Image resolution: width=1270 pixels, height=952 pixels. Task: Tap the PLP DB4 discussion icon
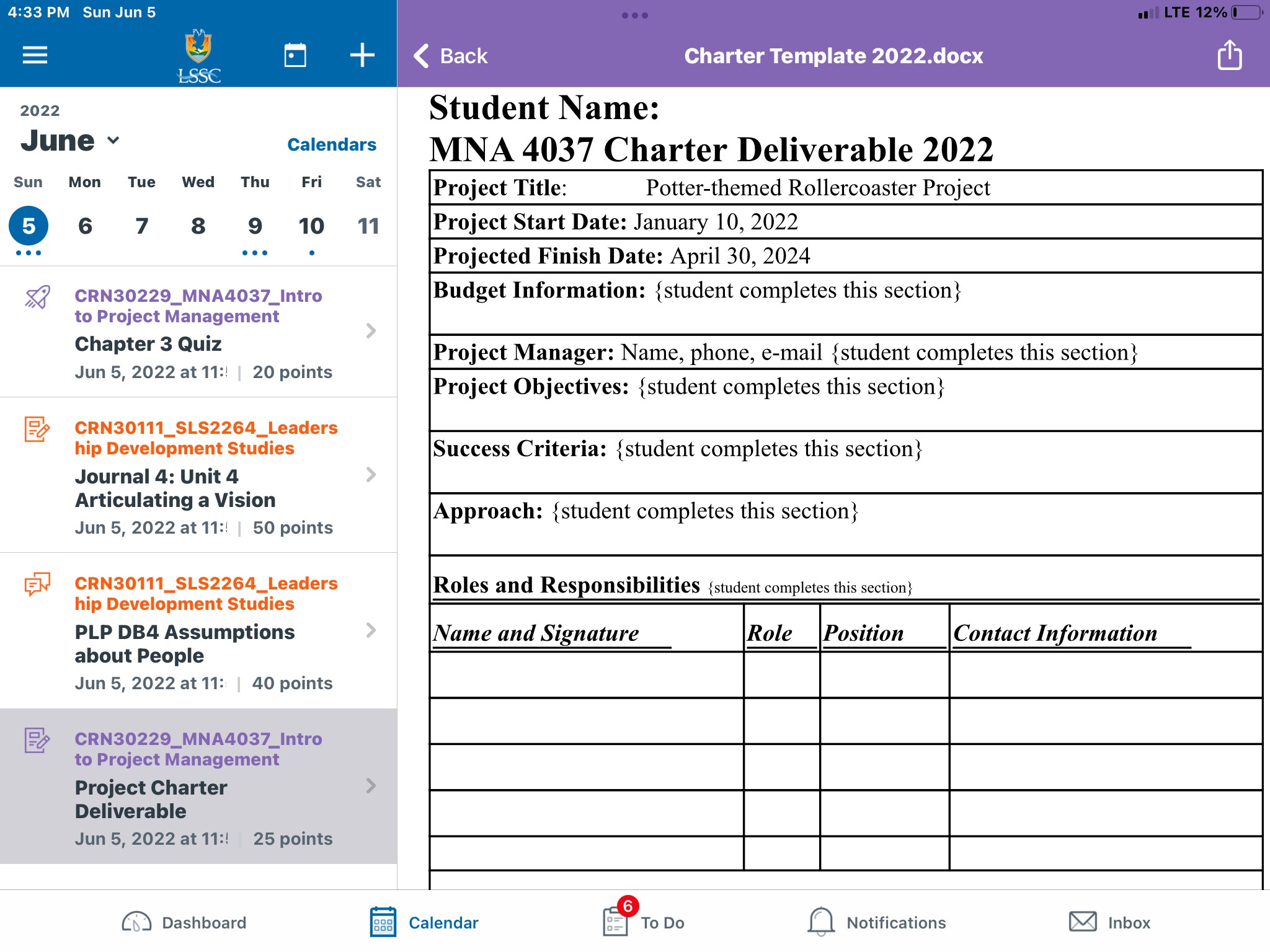(x=37, y=584)
